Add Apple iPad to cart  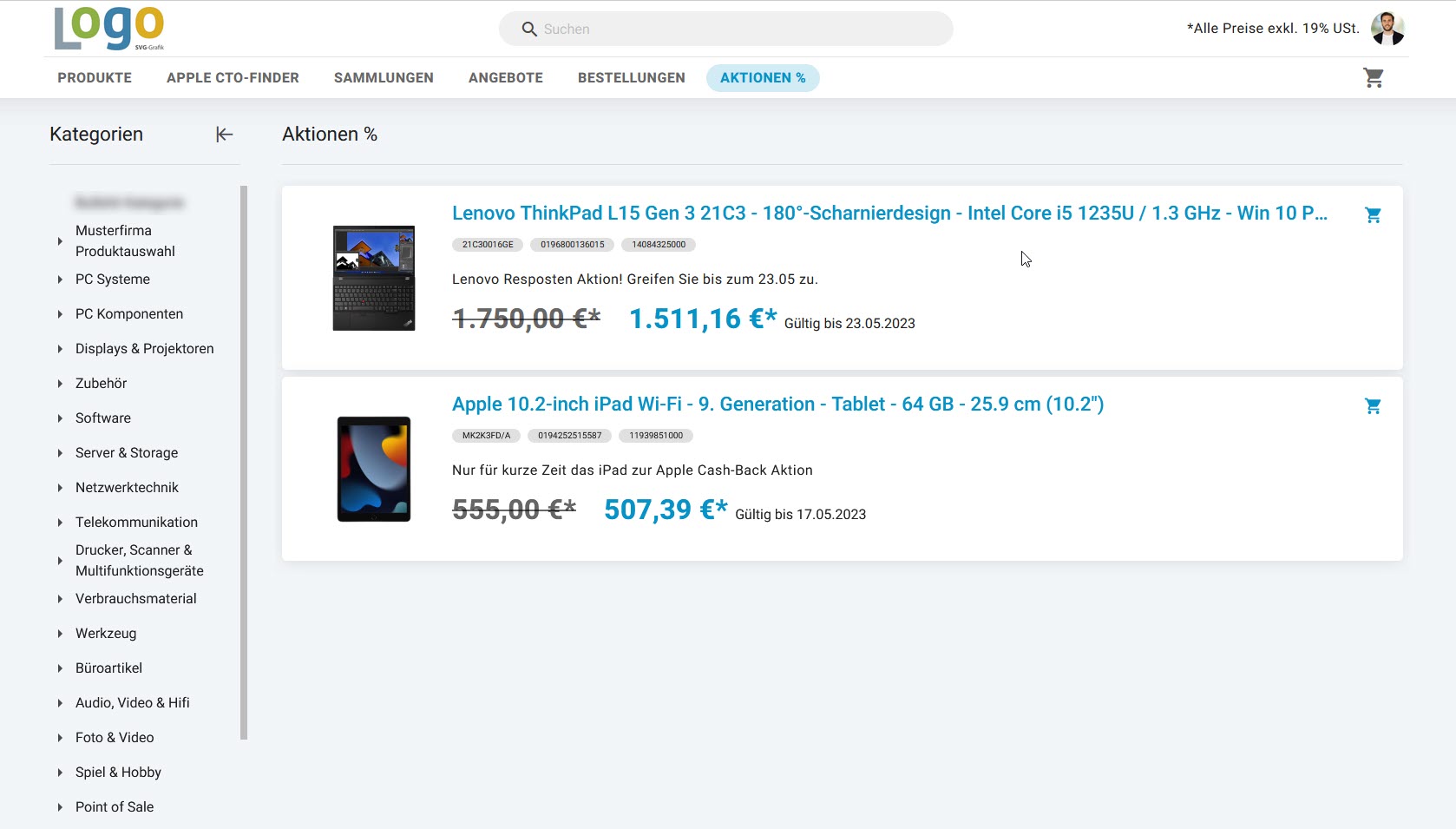point(1373,405)
